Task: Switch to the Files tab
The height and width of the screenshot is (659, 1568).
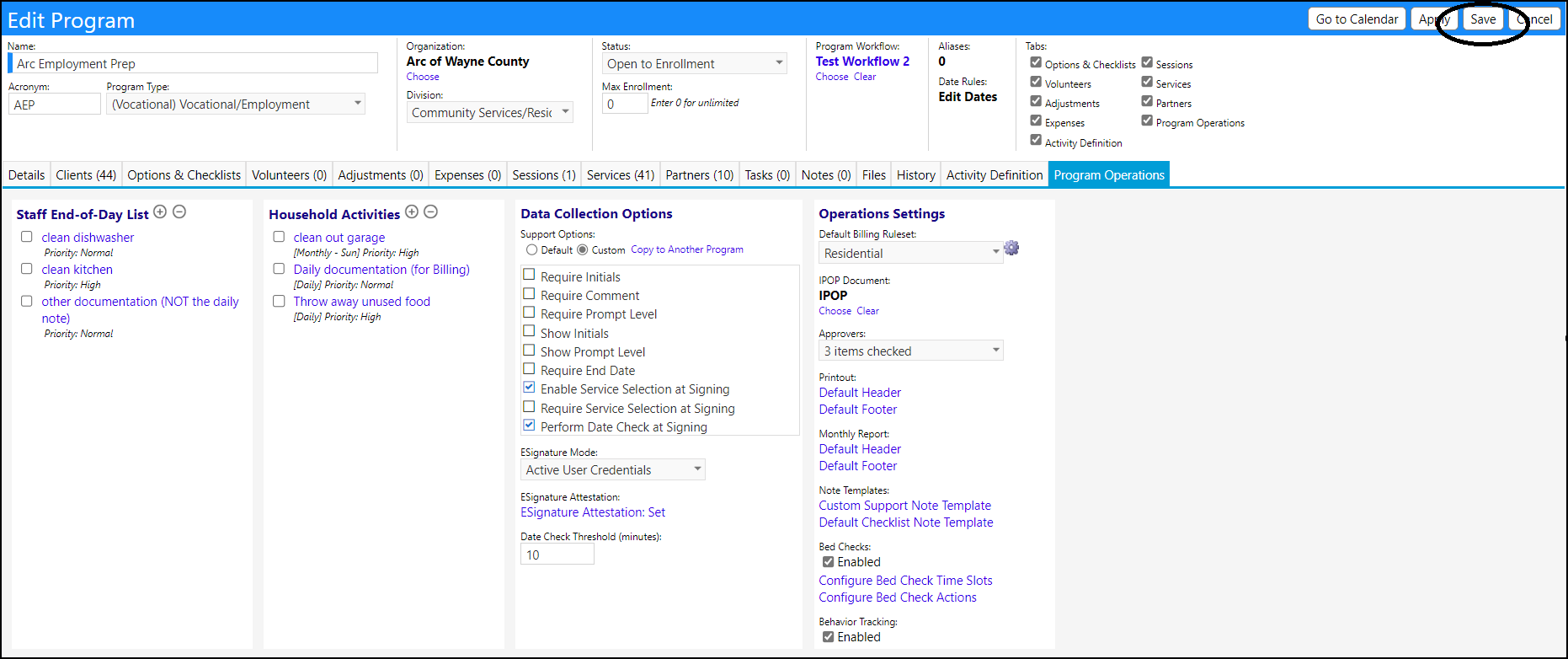Action: (x=874, y=175)
